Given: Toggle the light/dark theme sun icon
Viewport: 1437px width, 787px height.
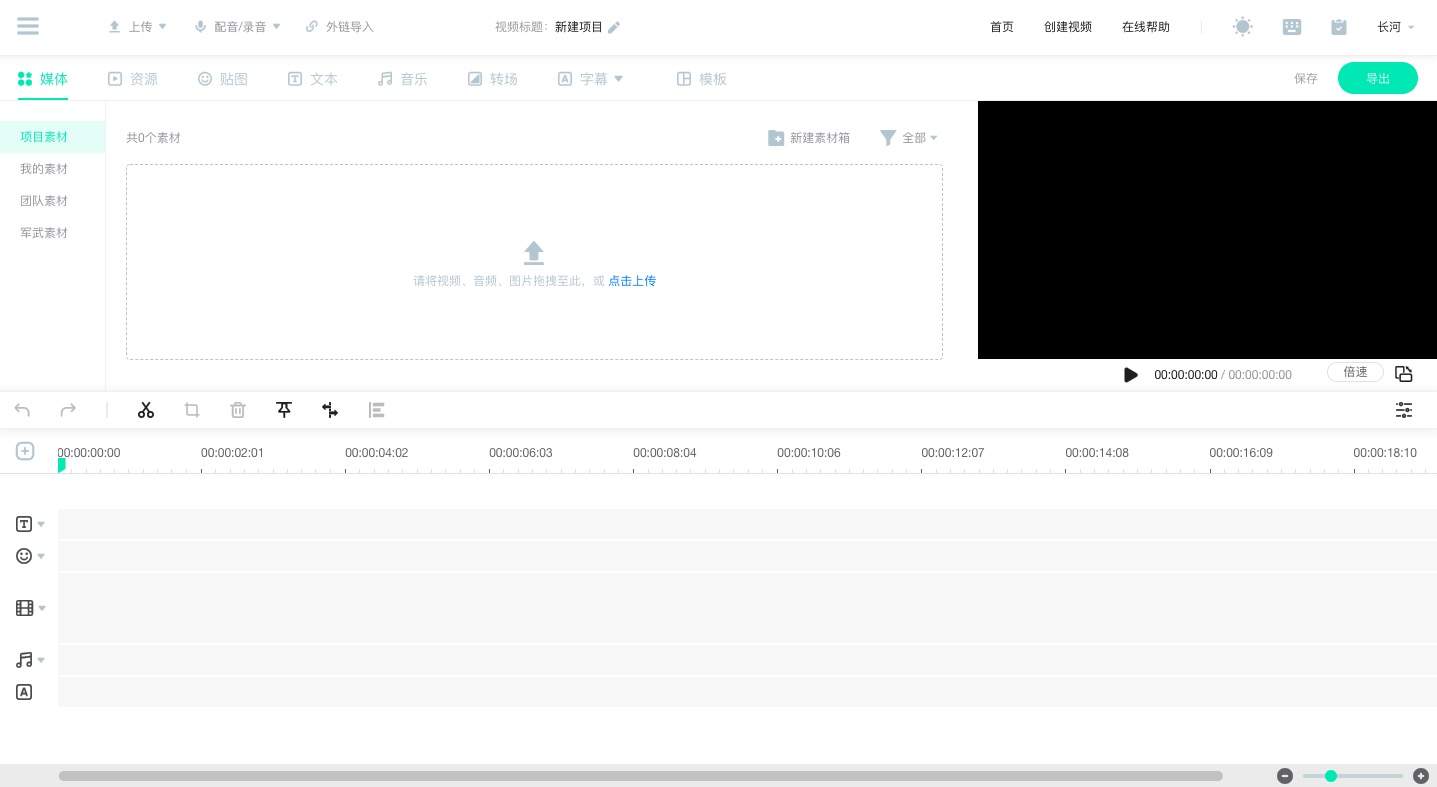Looking at the screenshot, I should (x=1243, y=27).
